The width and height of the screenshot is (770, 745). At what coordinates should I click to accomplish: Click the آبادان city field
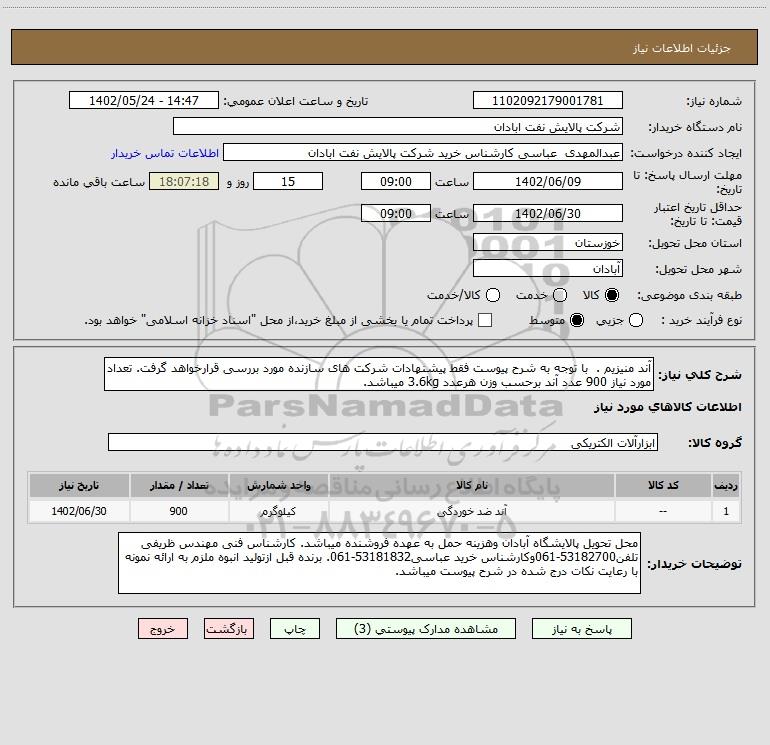548,269
